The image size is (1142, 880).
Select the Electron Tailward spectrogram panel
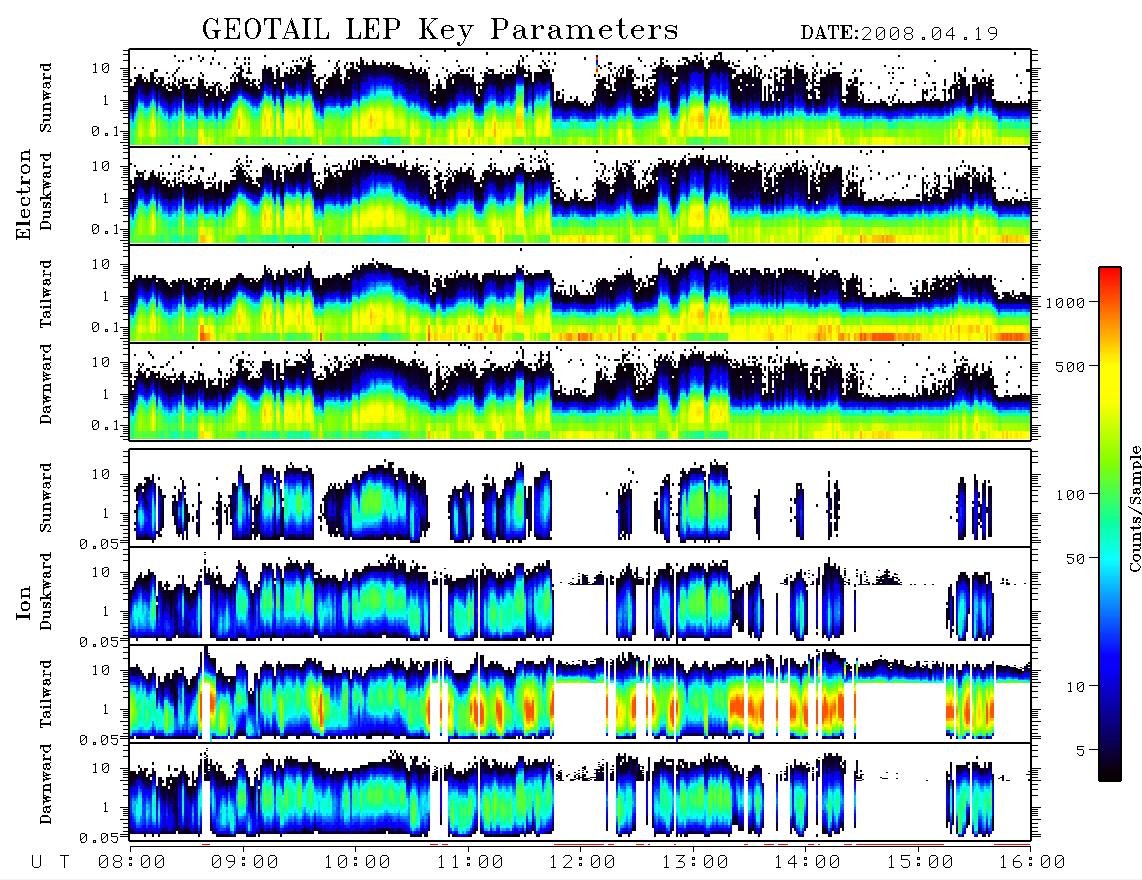(x=580, y=294)
